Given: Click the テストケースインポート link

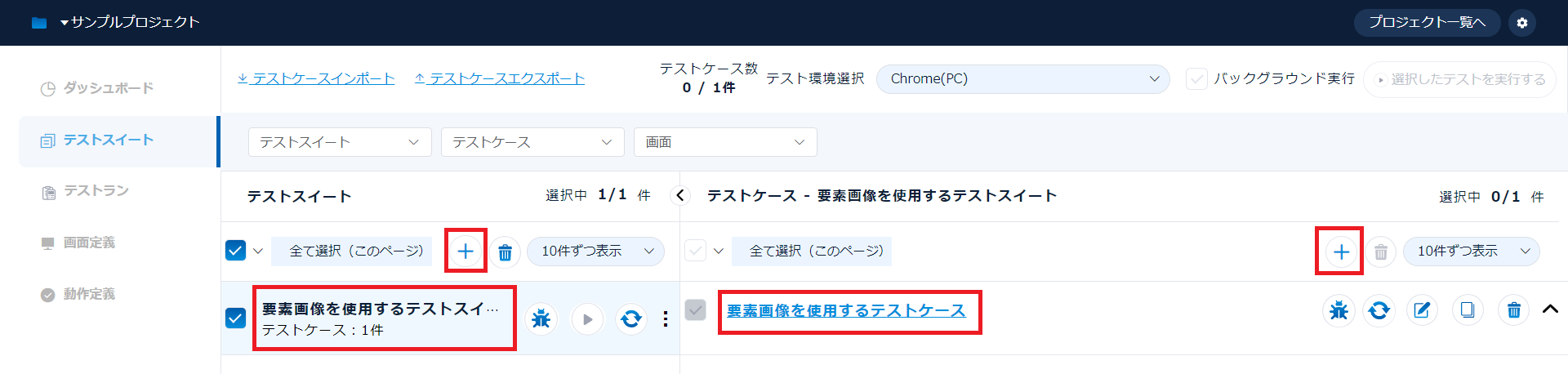Looking at the screenshot, I should 316,78.
